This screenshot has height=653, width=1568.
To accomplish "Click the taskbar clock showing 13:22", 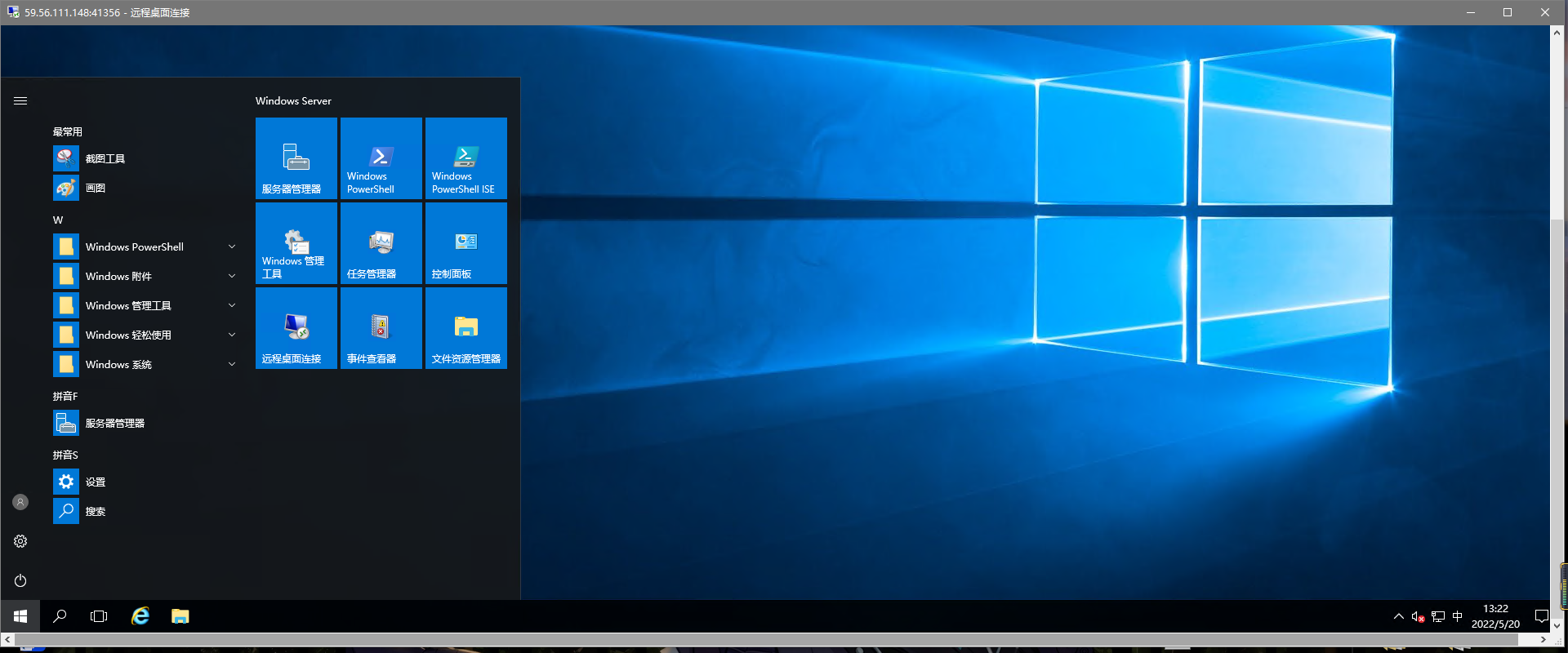I will coord(1495,616).
